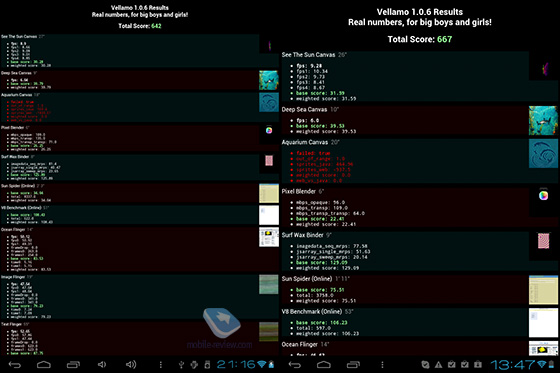Open the 13:47 clock status panel
The height and width of the screenshot is (373, 560).
pyautogui.click(x=512, y=364)
